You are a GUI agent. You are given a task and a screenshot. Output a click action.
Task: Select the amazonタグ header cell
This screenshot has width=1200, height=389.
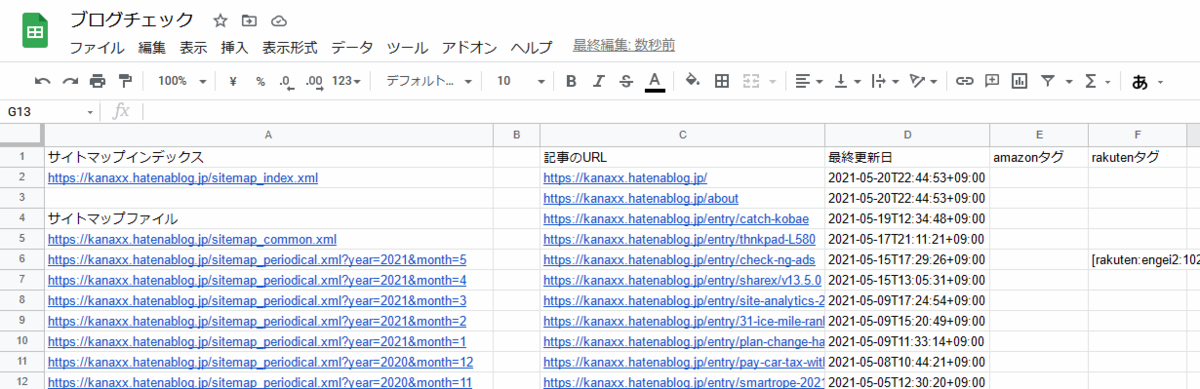1038,157
